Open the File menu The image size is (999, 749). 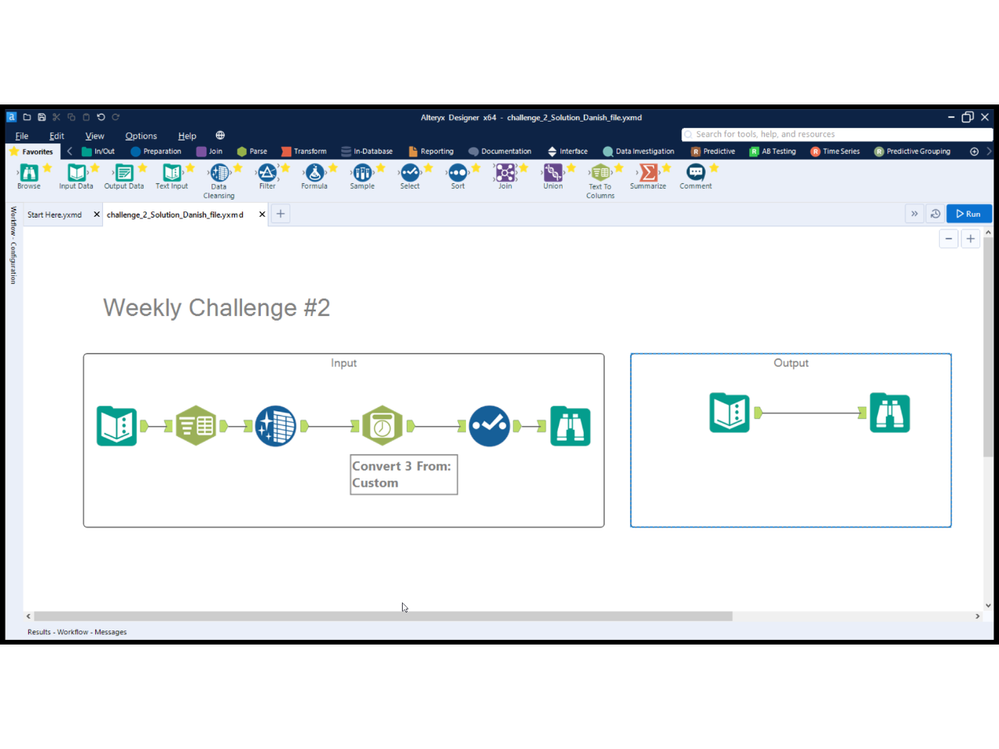point(22,136)
